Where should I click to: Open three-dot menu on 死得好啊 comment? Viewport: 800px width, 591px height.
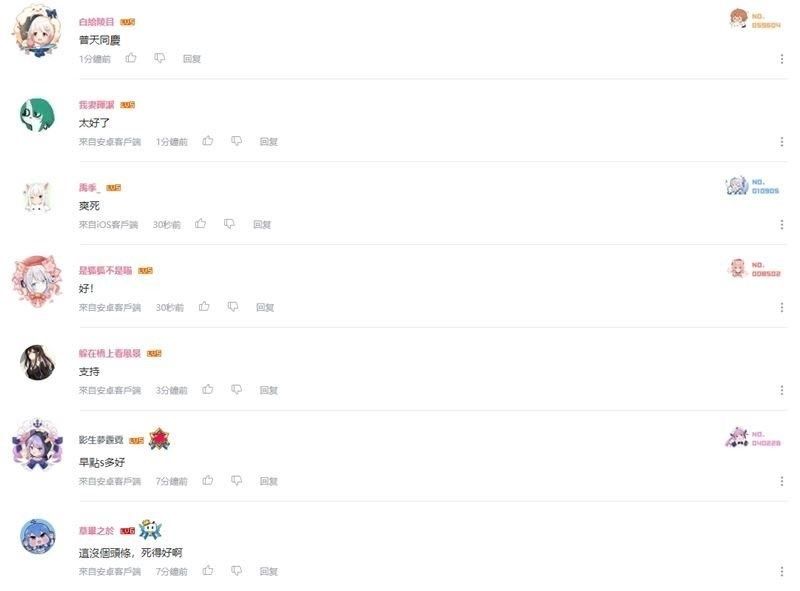tap(782, 571)
